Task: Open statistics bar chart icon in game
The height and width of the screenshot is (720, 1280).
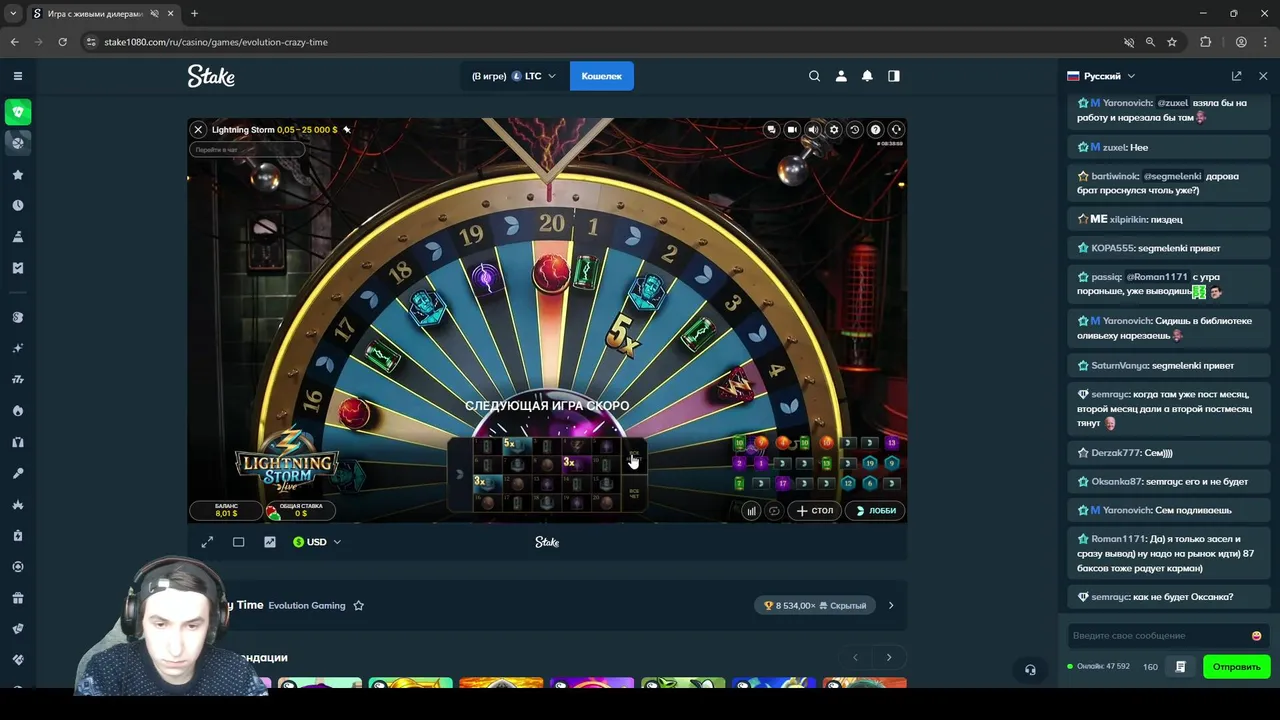Action: tap(751, 510)
